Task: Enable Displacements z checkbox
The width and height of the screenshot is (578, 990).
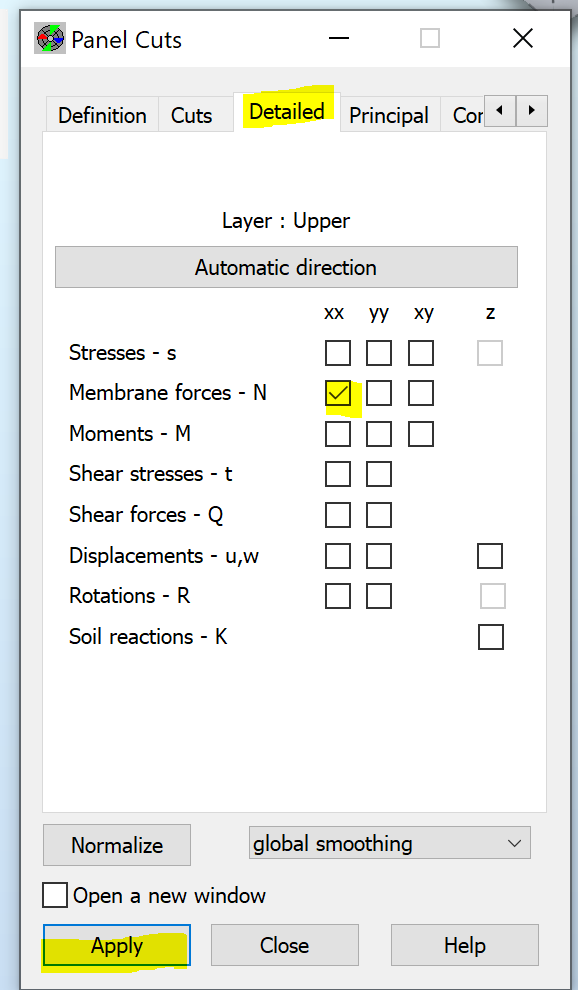Action: pos(490,556)
